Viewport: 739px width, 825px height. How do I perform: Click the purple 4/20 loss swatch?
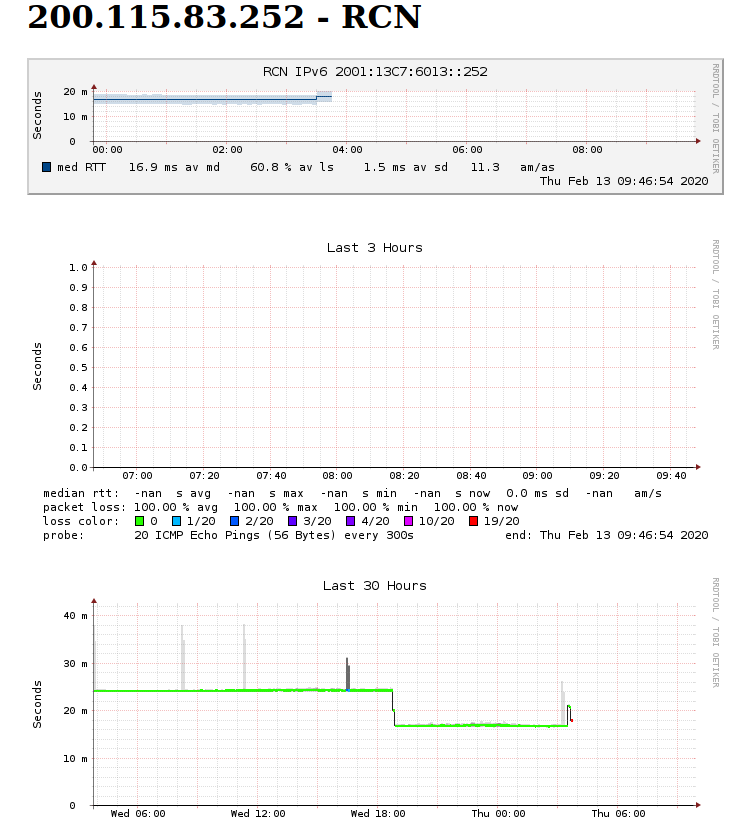[x=351, y=521]
